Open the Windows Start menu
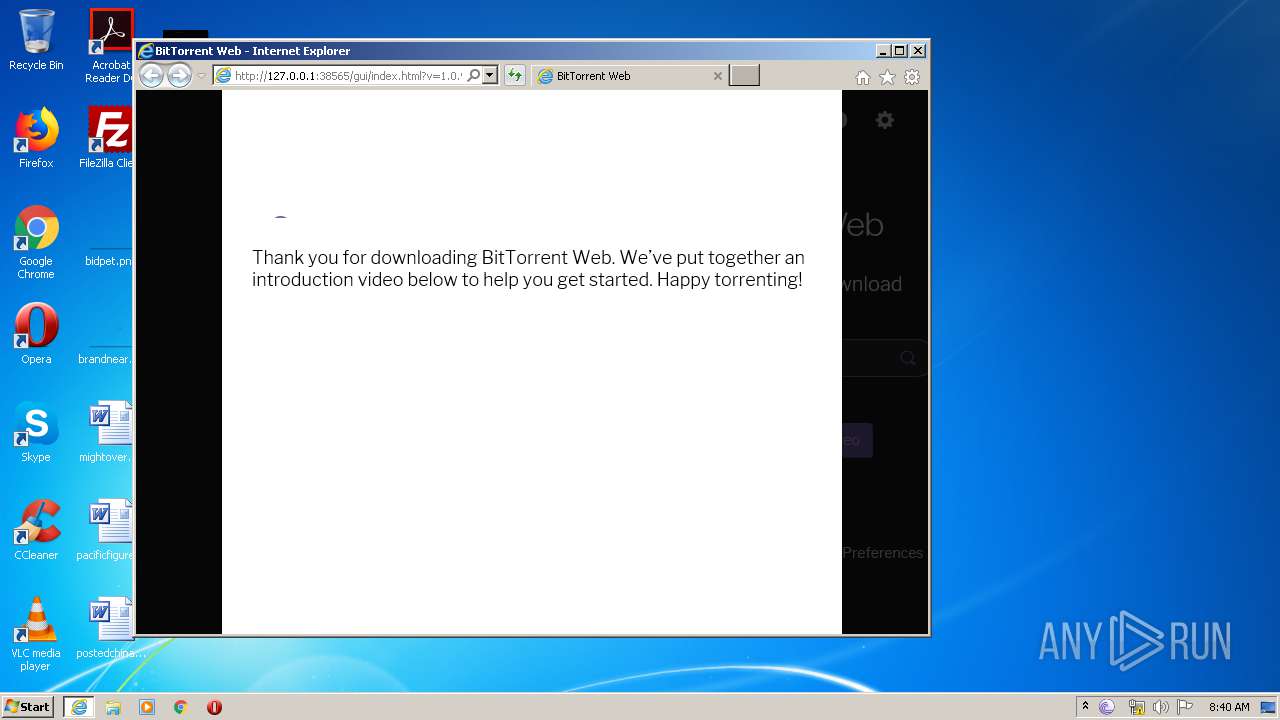The height and width of the screenshot is (720, 1280). pos(28,707)
